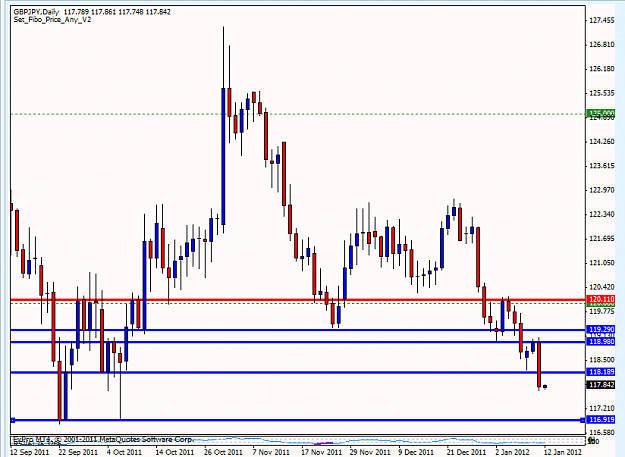Click the blue 118.189 price tag
The height and width of the screenshot is (457, 625).
coord(601,372)
